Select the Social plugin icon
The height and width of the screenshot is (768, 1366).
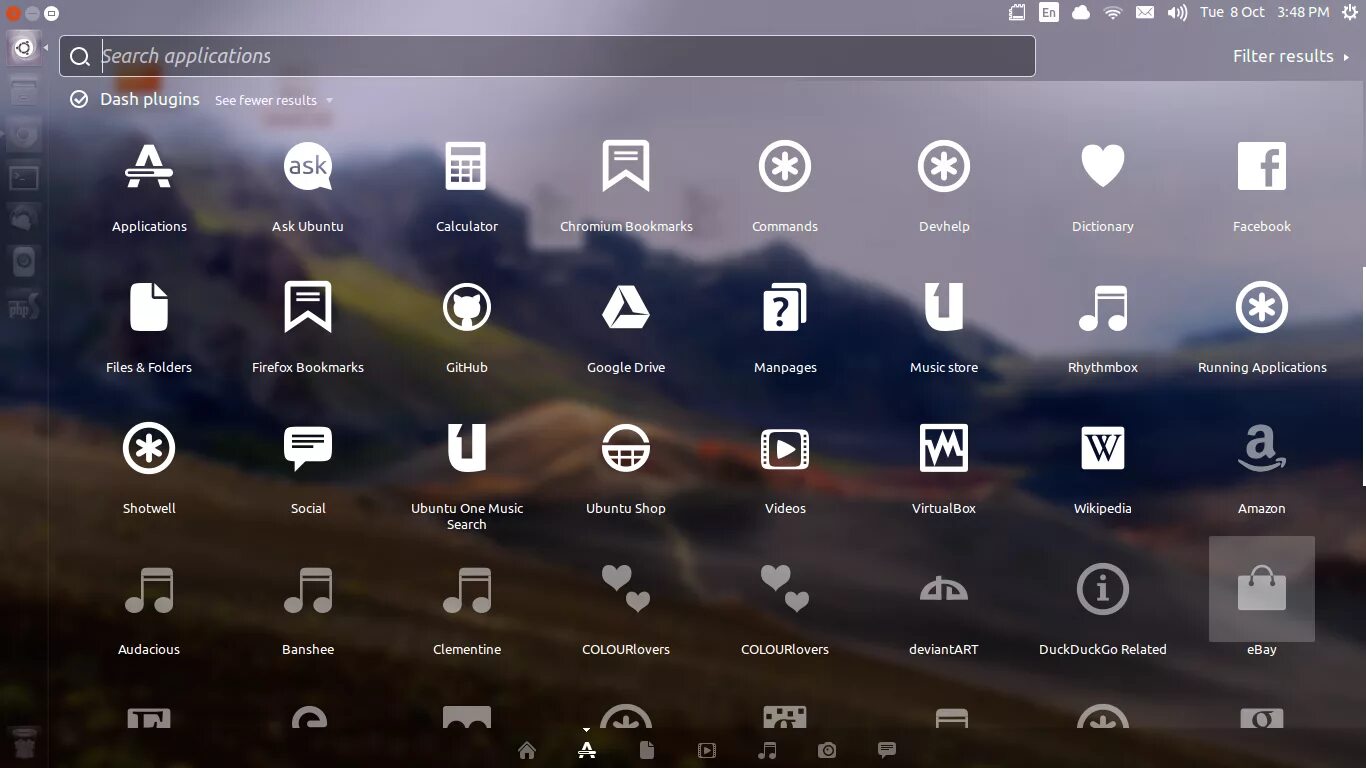308,448
